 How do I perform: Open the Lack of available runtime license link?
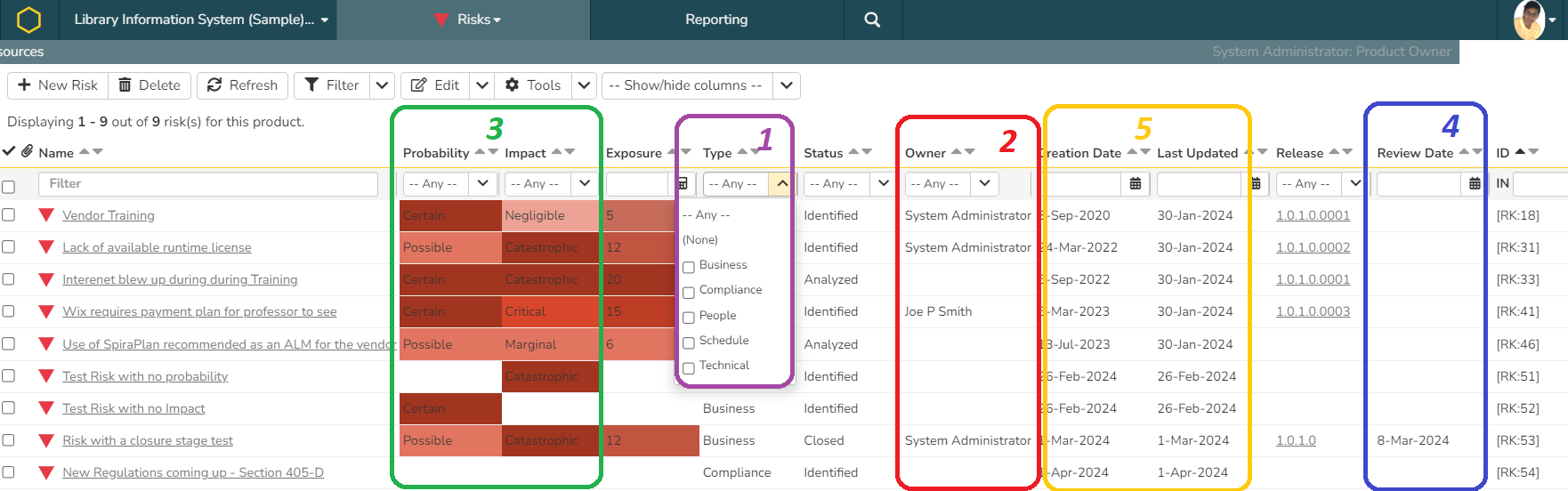[157, 247]
